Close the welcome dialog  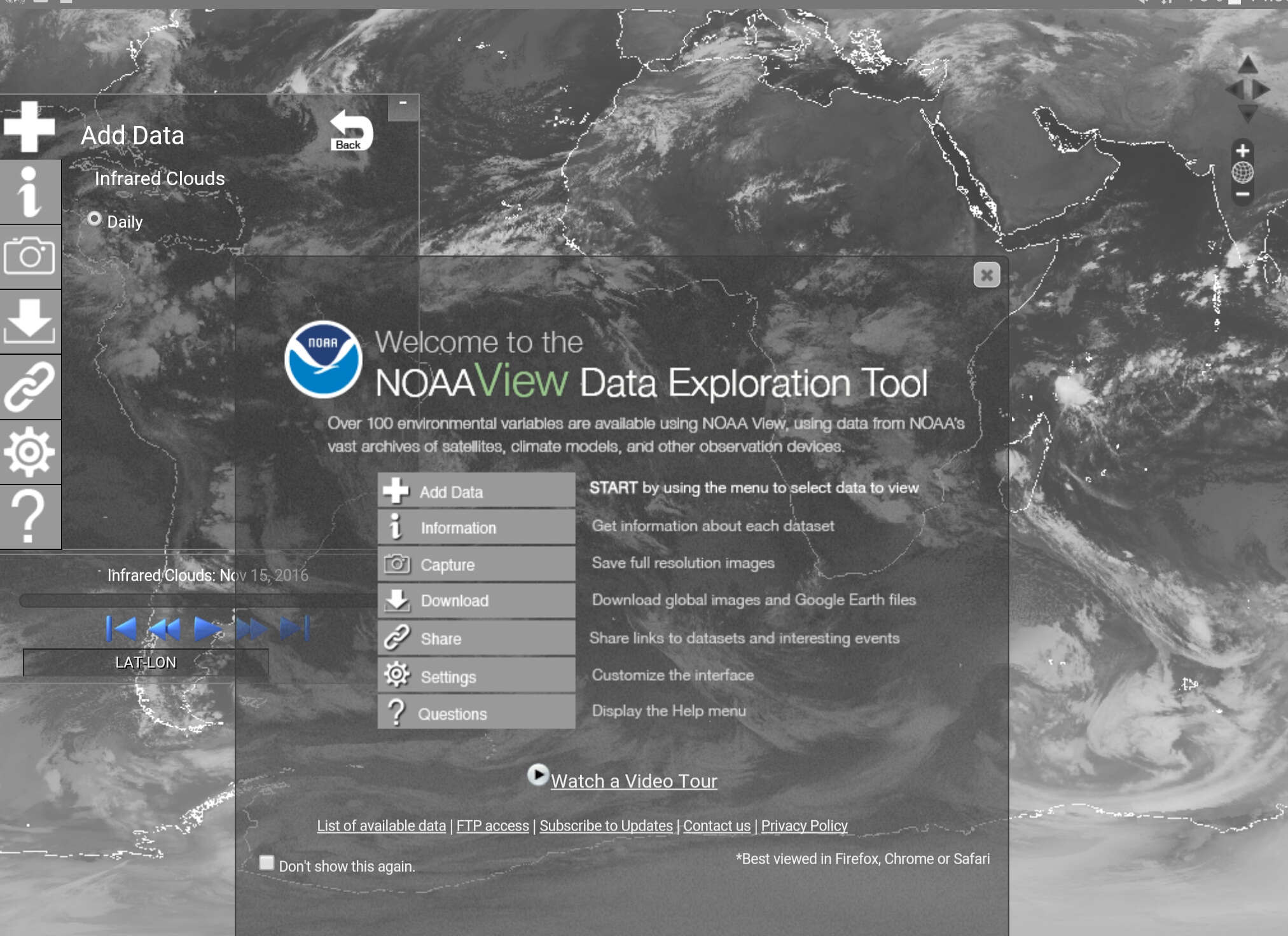(987, 275)
